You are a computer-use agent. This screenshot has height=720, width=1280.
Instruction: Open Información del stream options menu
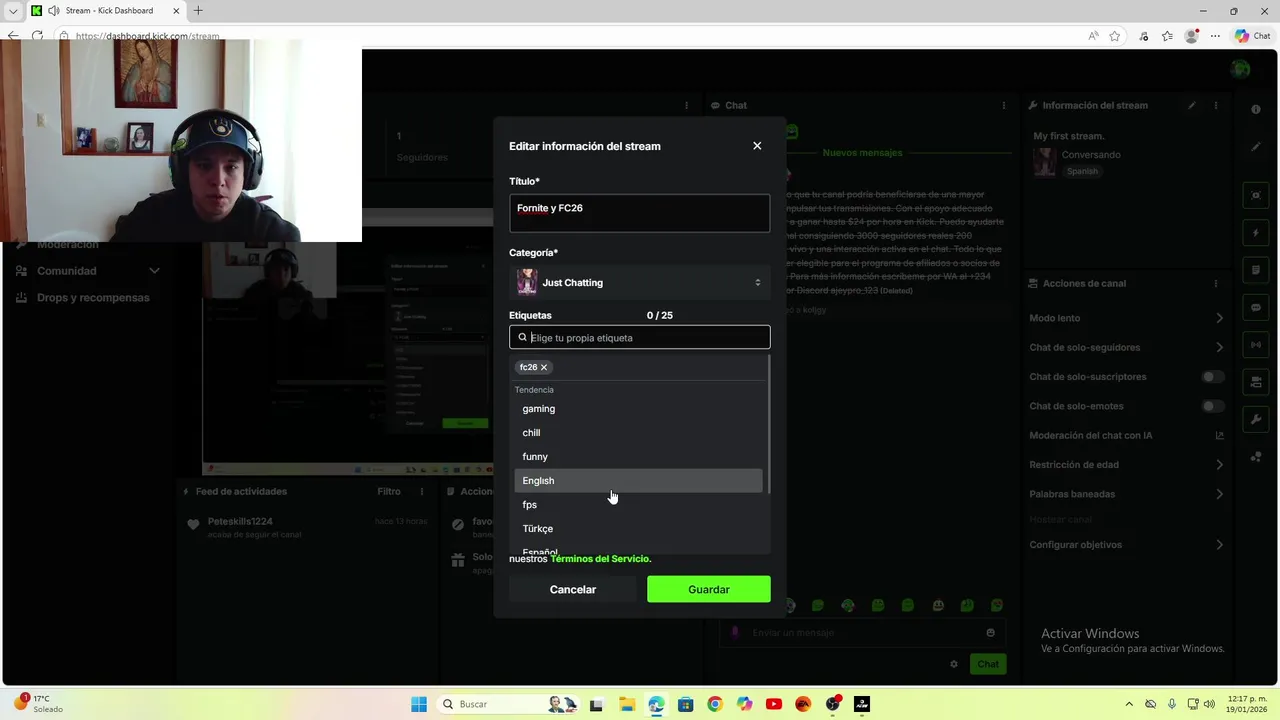1216,105
